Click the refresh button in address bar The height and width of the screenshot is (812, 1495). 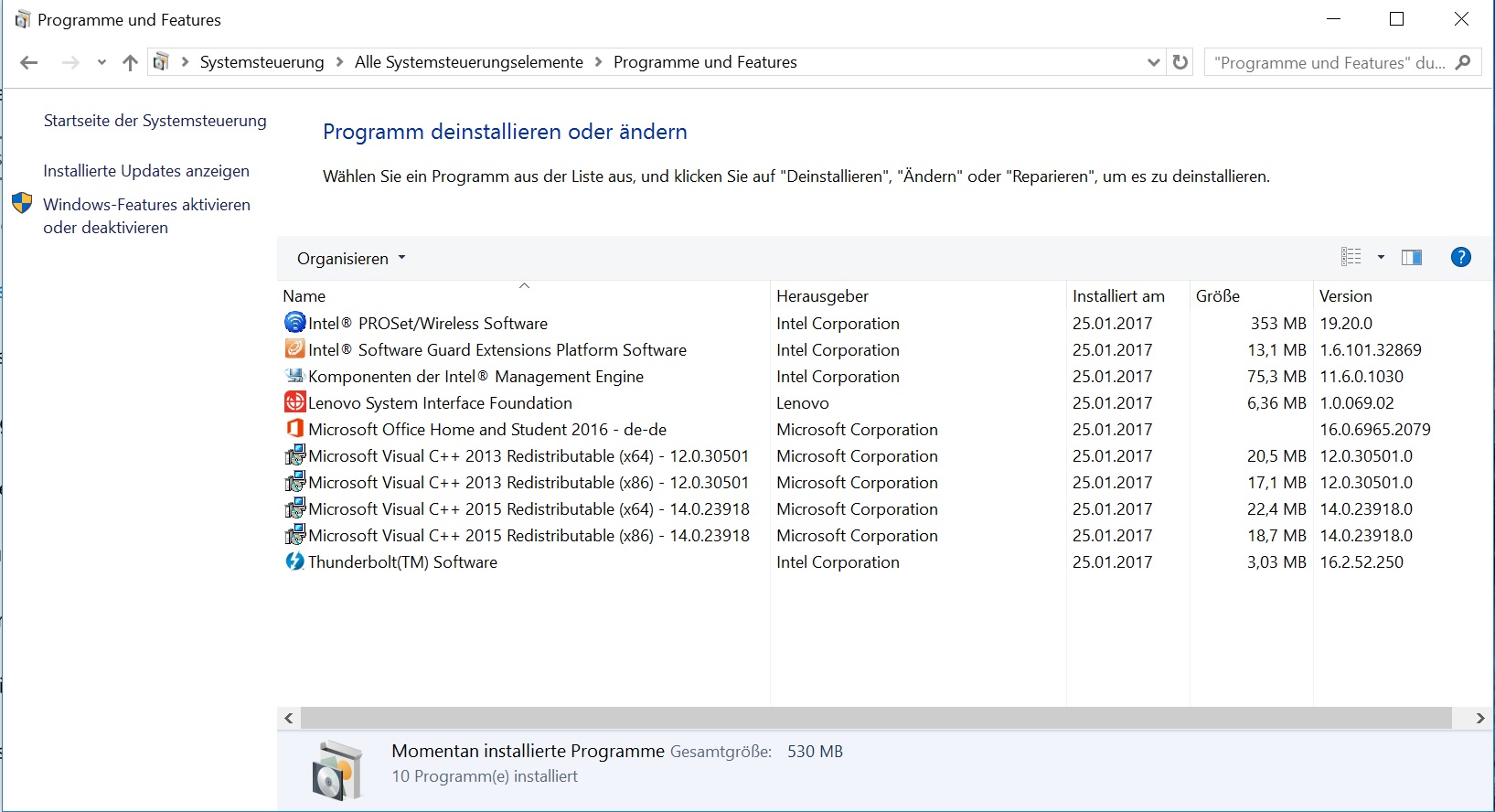(x=1180, y=62)
